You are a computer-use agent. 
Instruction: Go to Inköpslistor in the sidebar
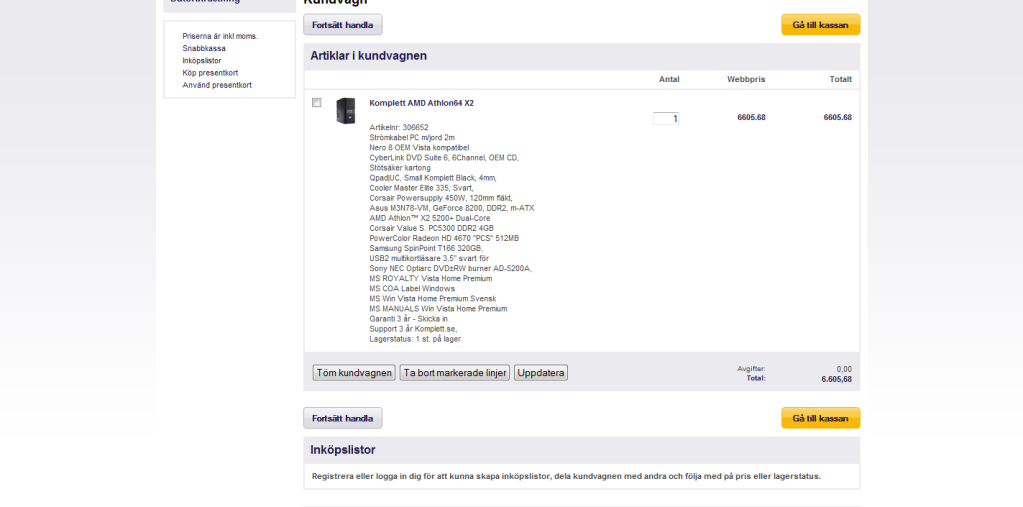(202, 61)
